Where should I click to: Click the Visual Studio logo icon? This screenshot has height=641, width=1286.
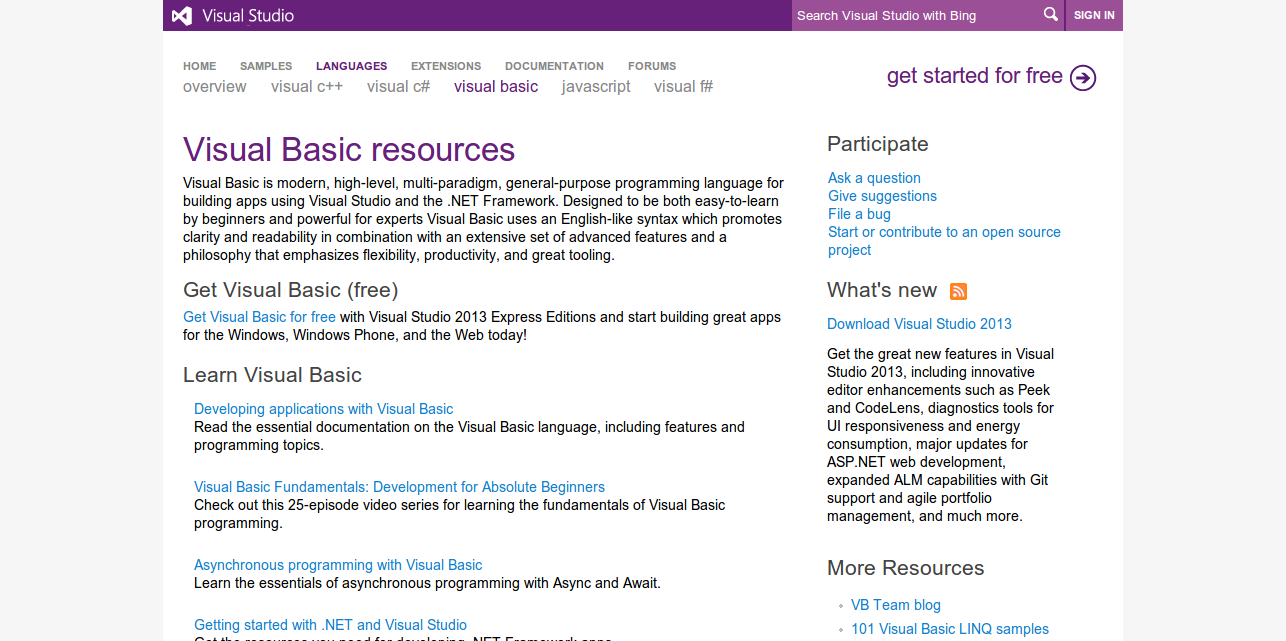click(x=181, y=15)
